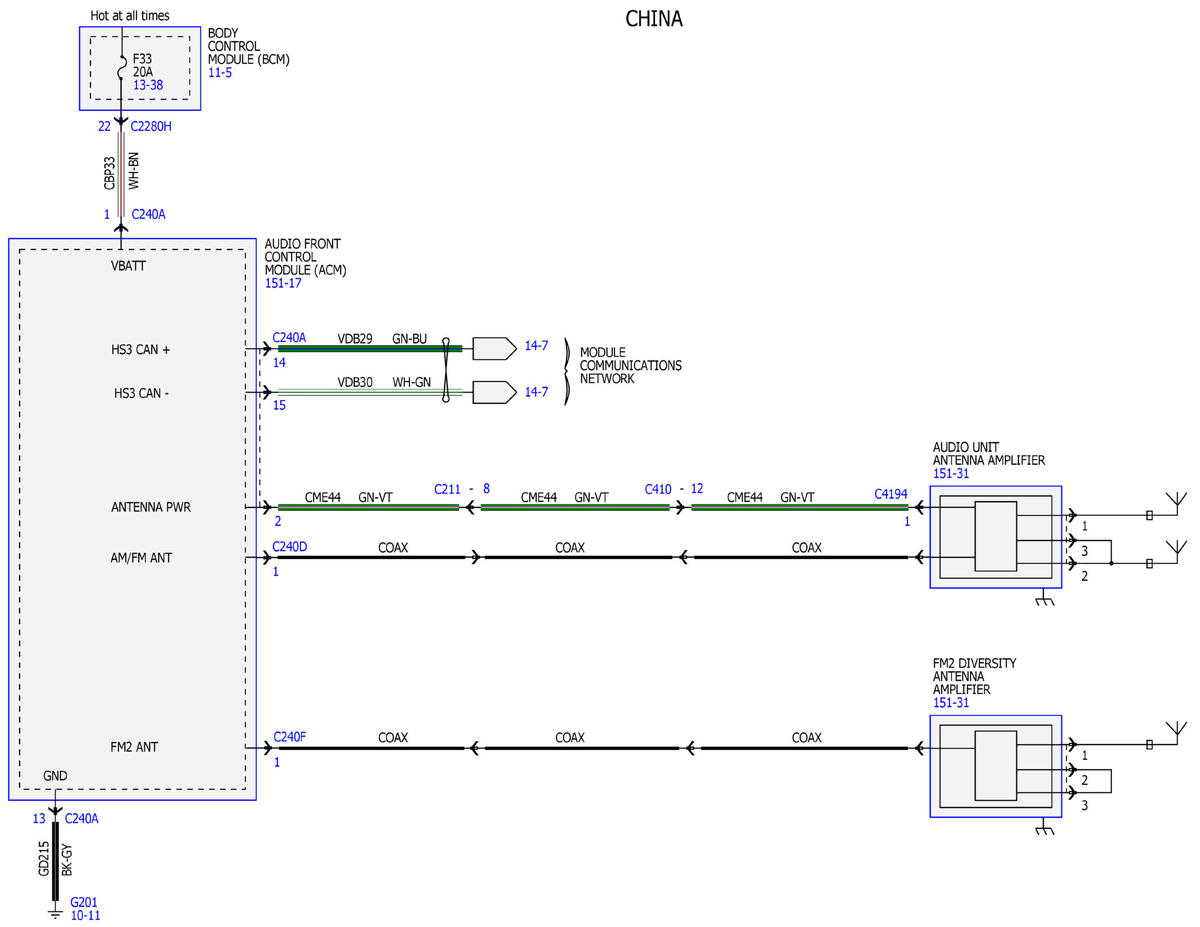Click the ANTENNA PWR pin label
The width and height of the screenshot is (1200, 927).
[x=151, y=508]
